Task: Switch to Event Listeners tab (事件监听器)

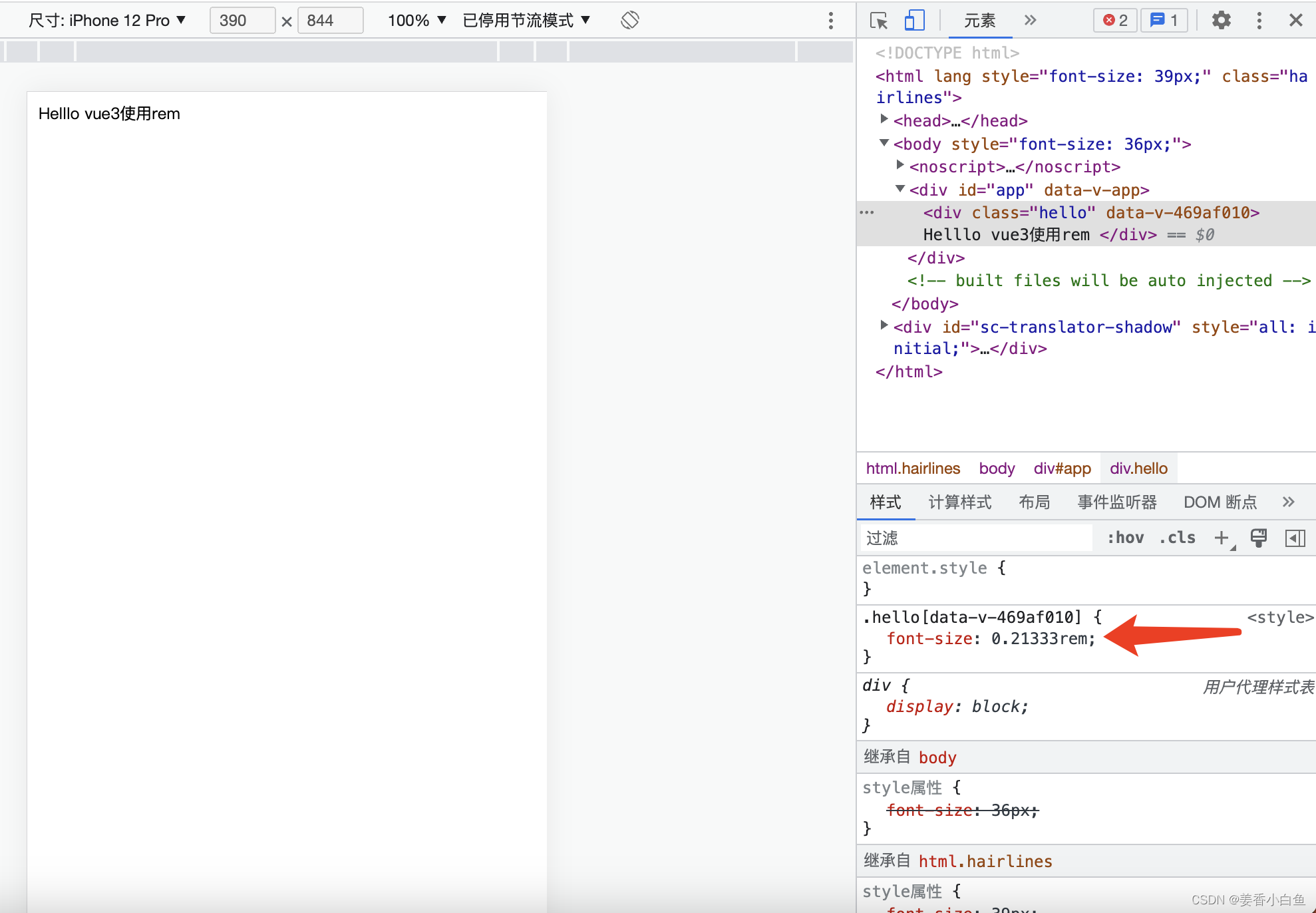Action: click(1117, 502)
